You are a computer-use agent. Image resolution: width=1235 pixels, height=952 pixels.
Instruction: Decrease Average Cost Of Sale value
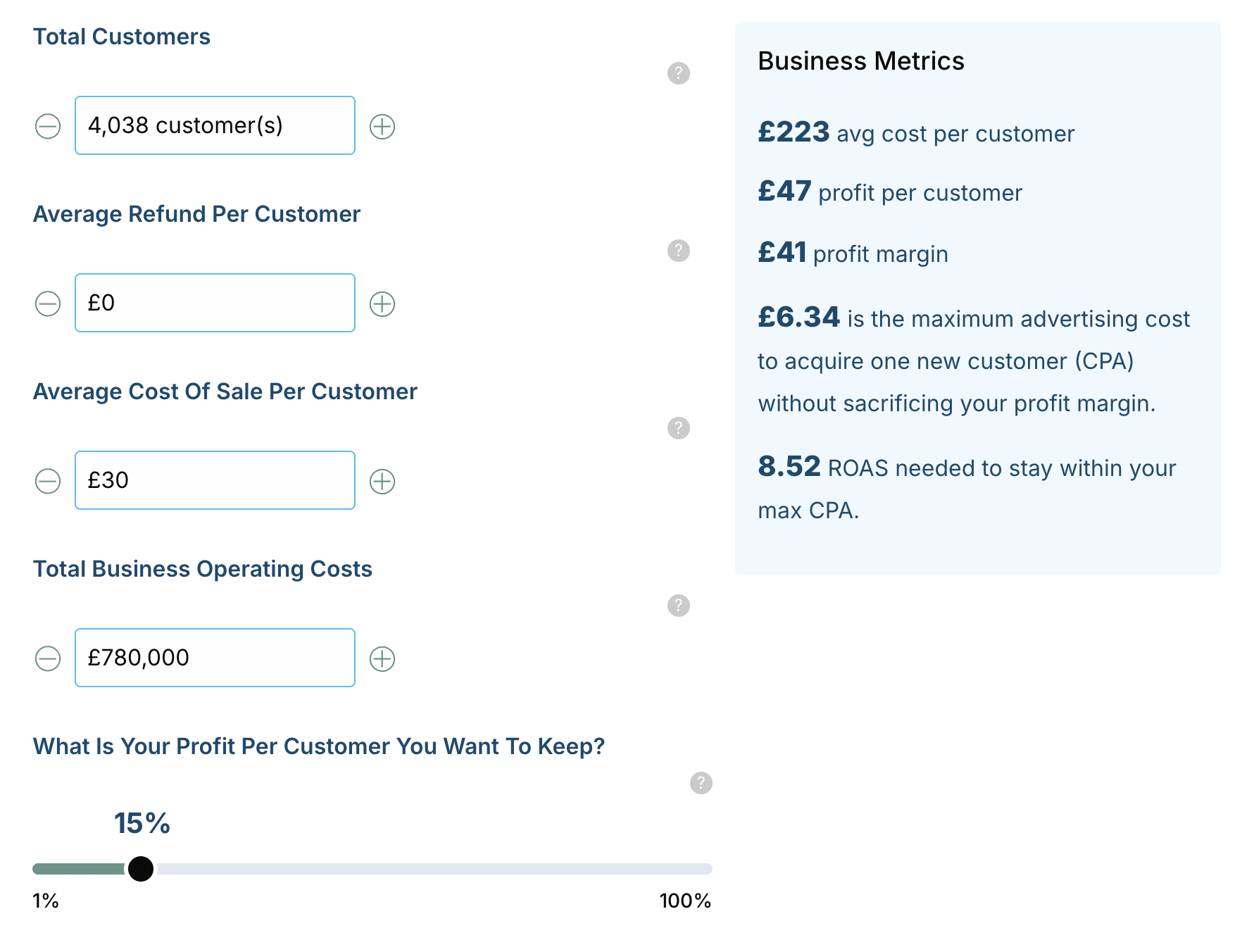(48, 482)
